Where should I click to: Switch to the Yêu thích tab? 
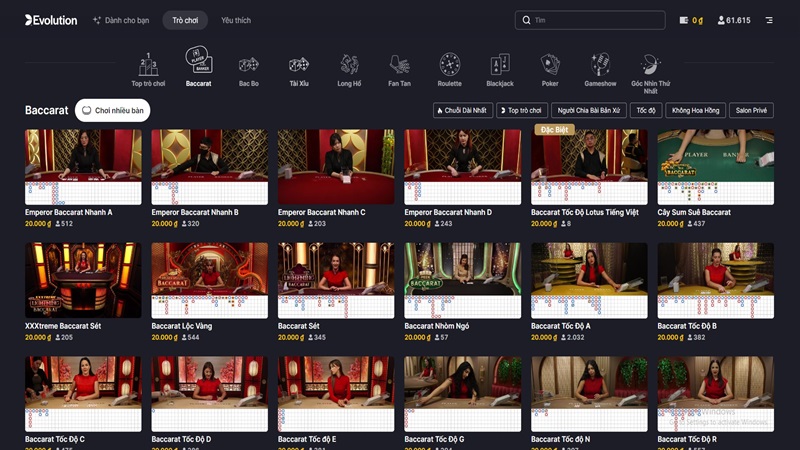[x=236, y=20]
